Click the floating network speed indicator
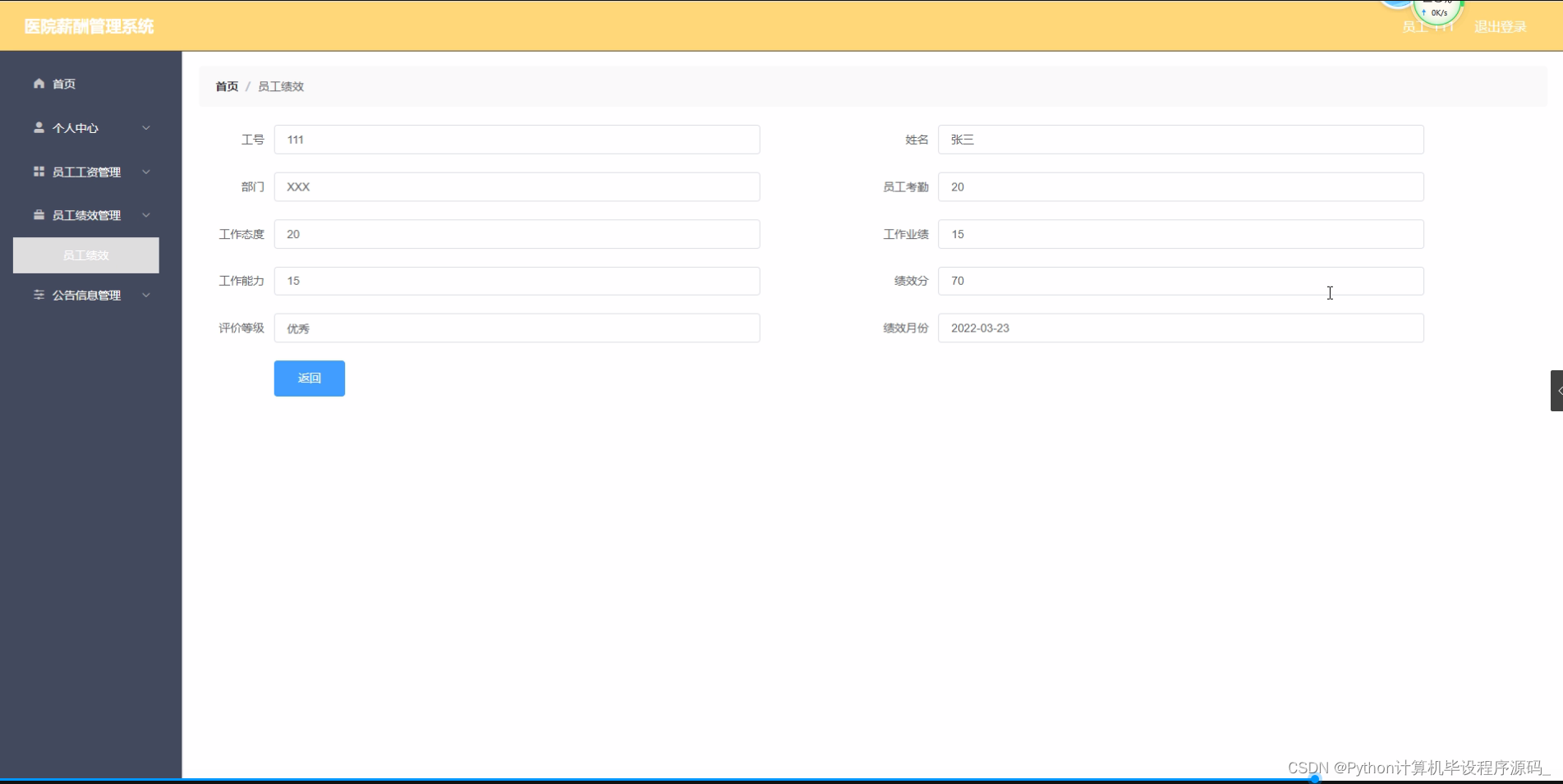 tap(1437, 10)
